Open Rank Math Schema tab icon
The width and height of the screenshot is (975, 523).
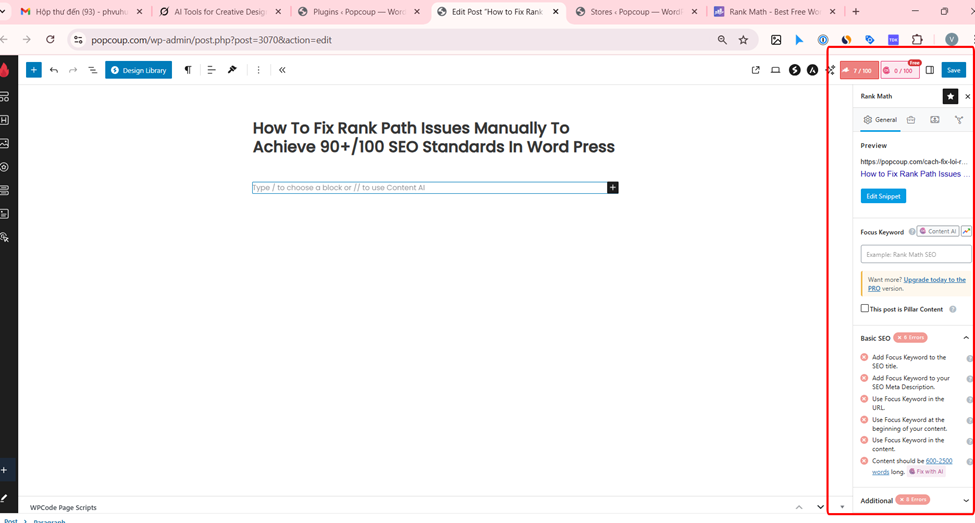[935, 120]
